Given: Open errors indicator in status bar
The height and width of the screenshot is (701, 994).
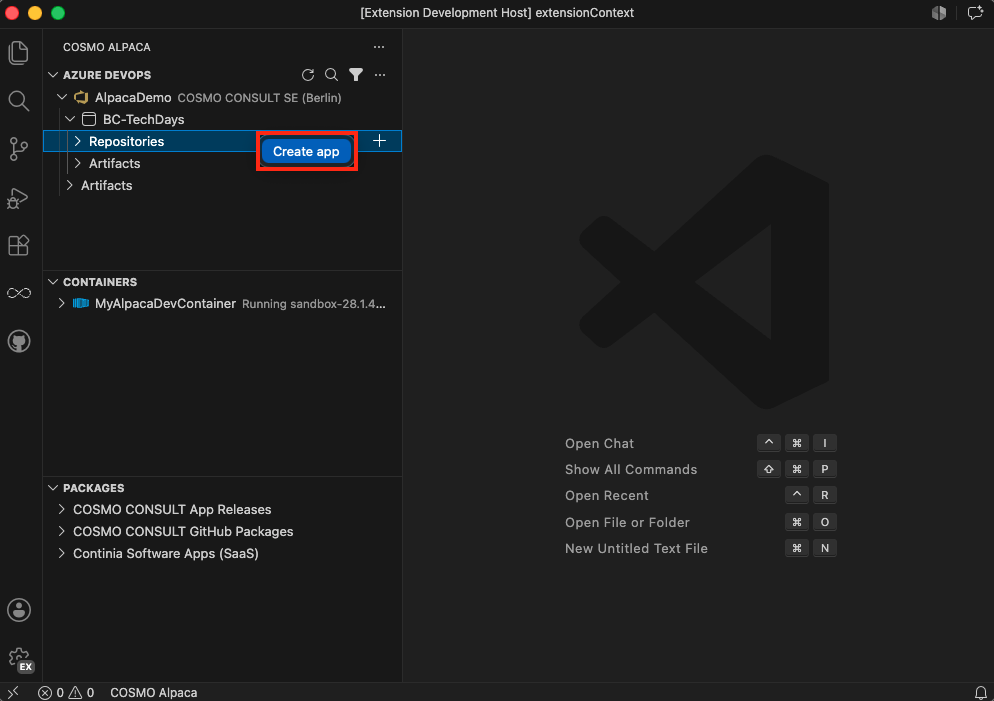Looking at the screenshot, I should 51,693.
